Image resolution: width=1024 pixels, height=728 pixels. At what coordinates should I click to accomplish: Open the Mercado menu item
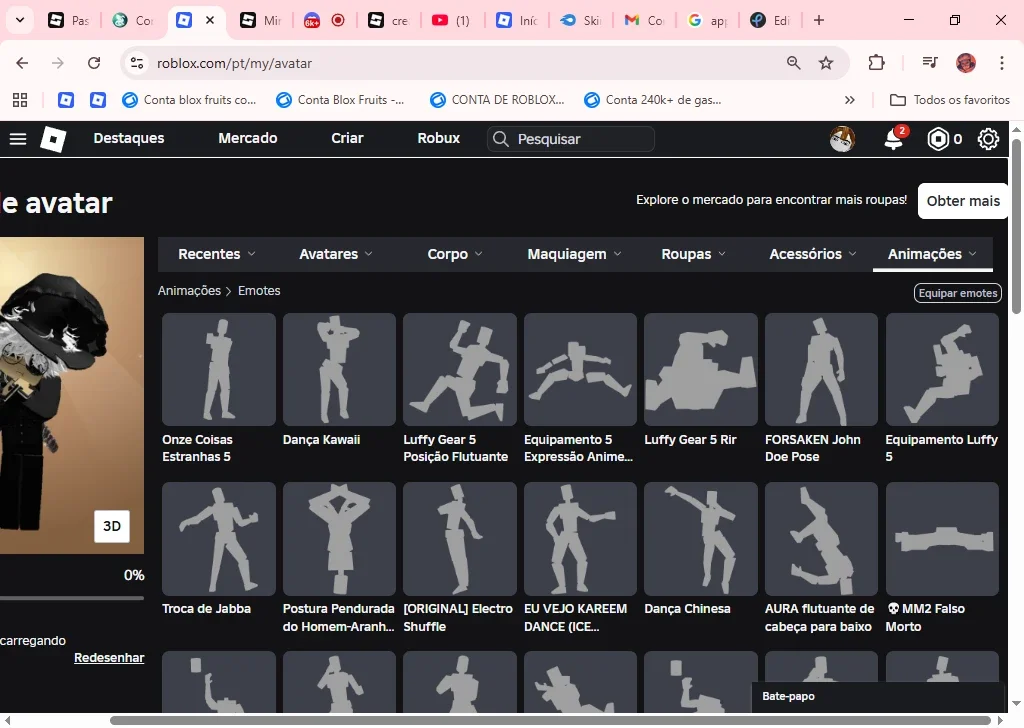point(248,138)
